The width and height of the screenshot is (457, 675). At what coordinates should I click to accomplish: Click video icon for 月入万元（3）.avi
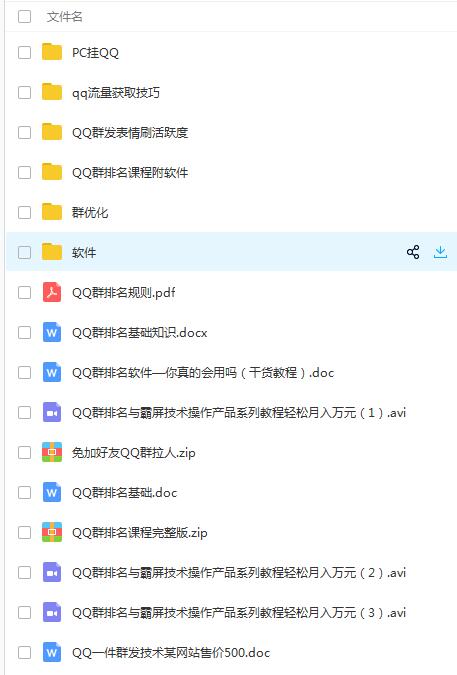52,612
